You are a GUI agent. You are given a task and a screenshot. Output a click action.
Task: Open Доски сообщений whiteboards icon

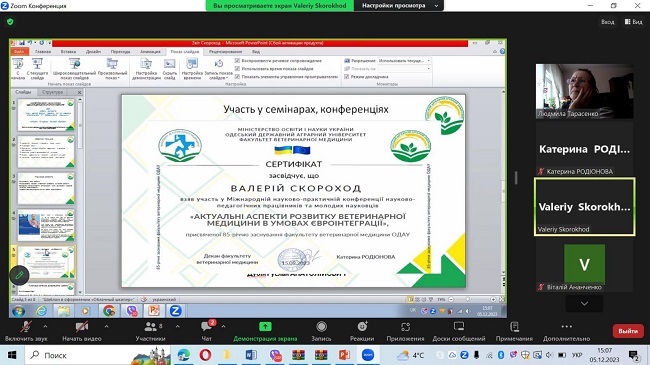coord(459,327)
